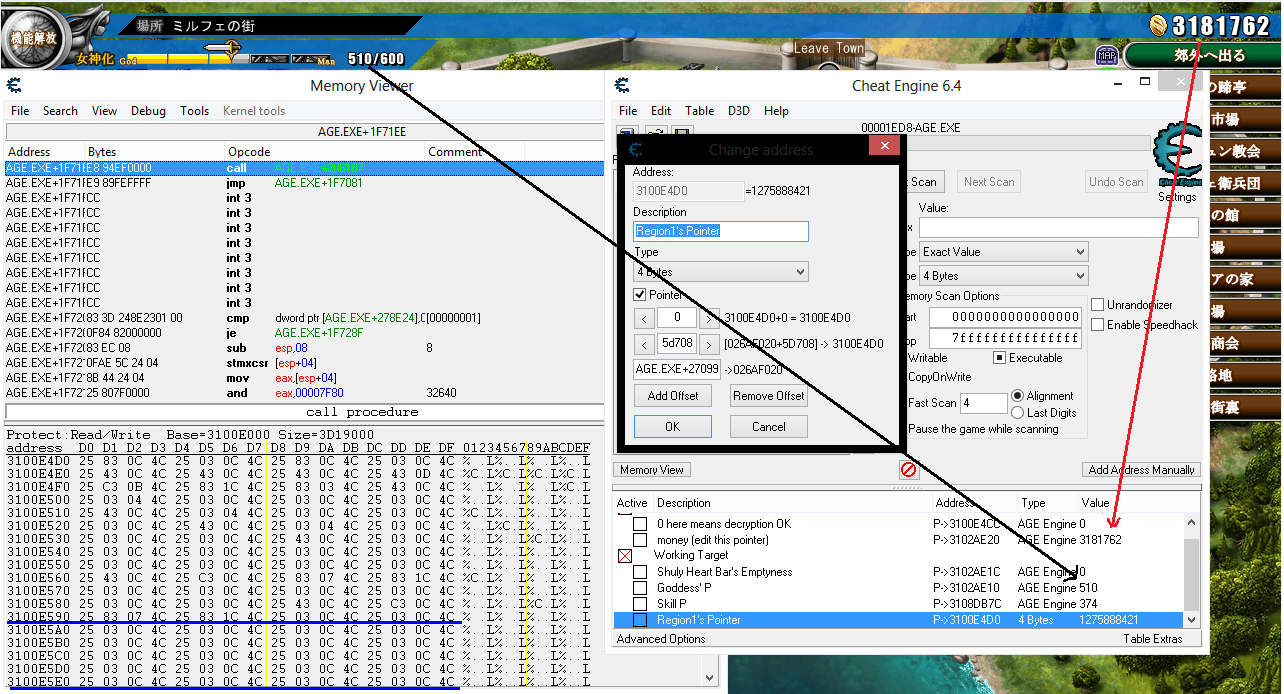Open the Table menu in Cheat Engine
1284x694 pixels.
[x=699, y=111]
